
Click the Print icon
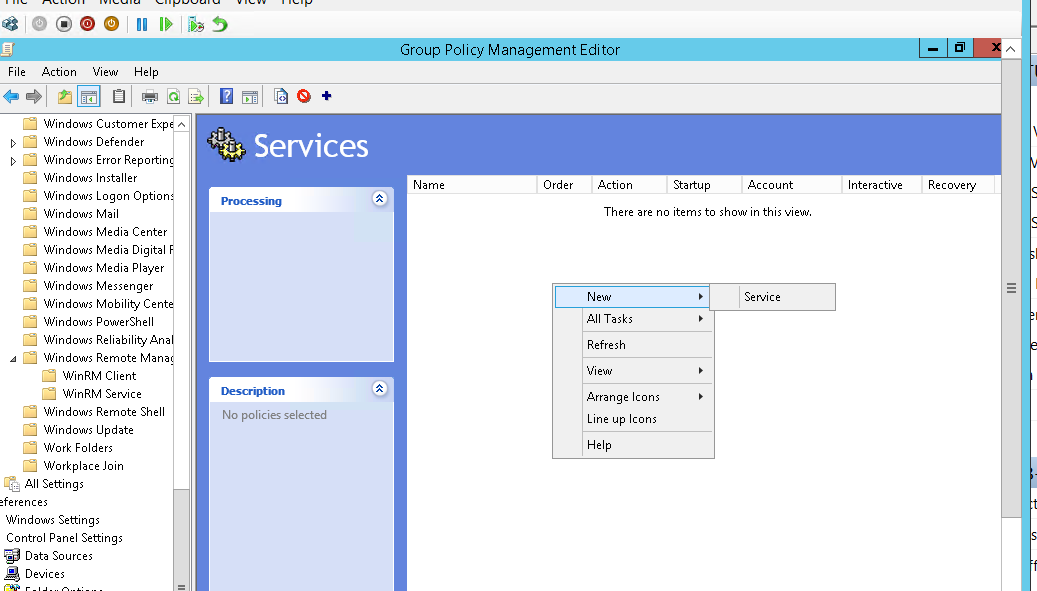pos(149,97)
